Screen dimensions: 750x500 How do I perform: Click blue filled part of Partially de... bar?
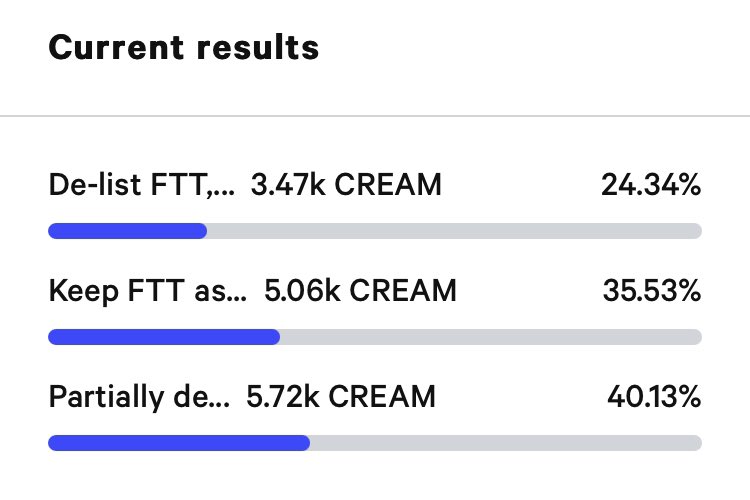(179, 443)
